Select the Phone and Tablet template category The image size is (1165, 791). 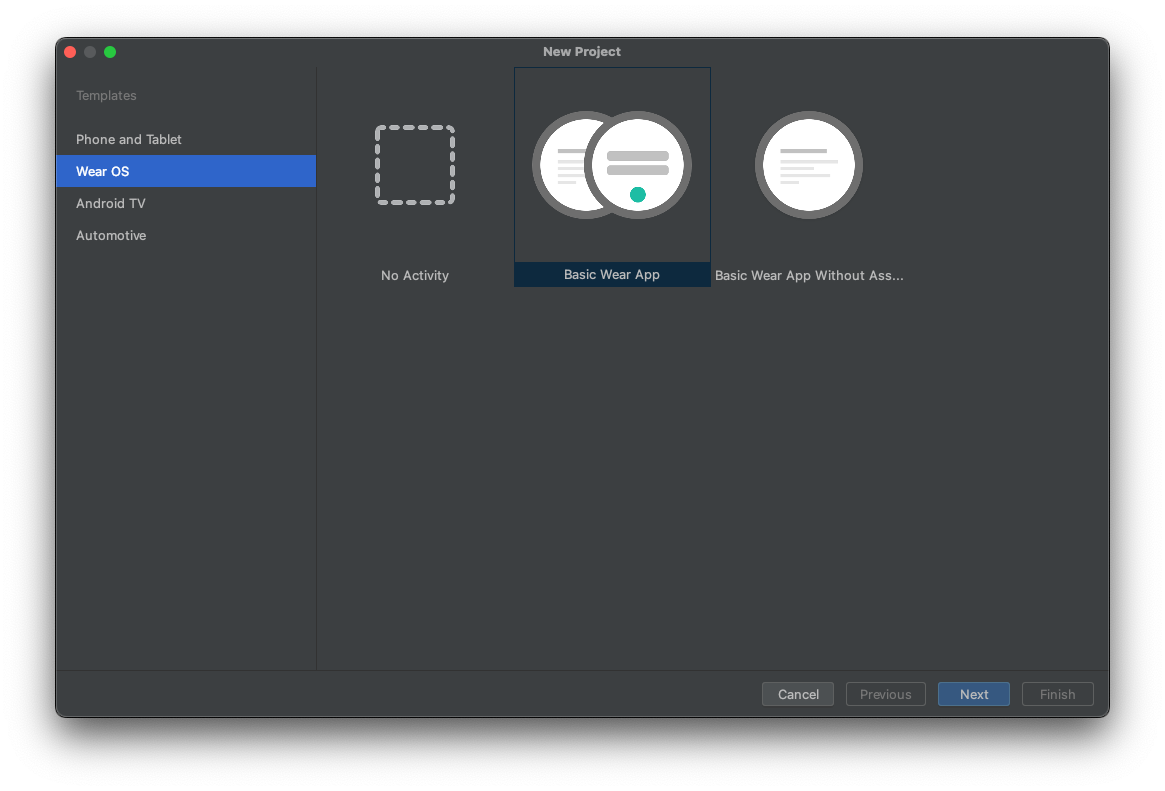[x=186, y=140]
